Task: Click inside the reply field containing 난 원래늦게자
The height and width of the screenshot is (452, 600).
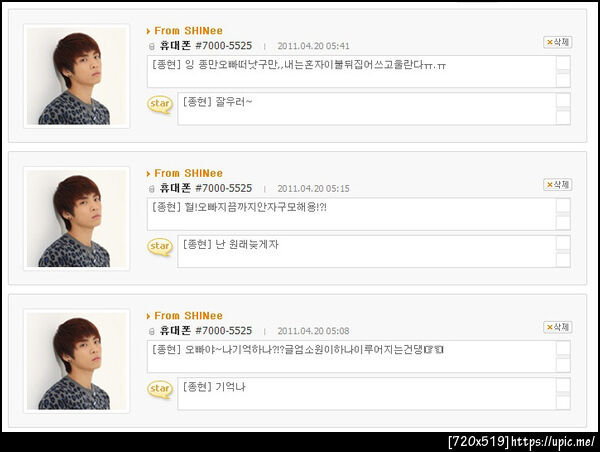Action: coord(367,251)
